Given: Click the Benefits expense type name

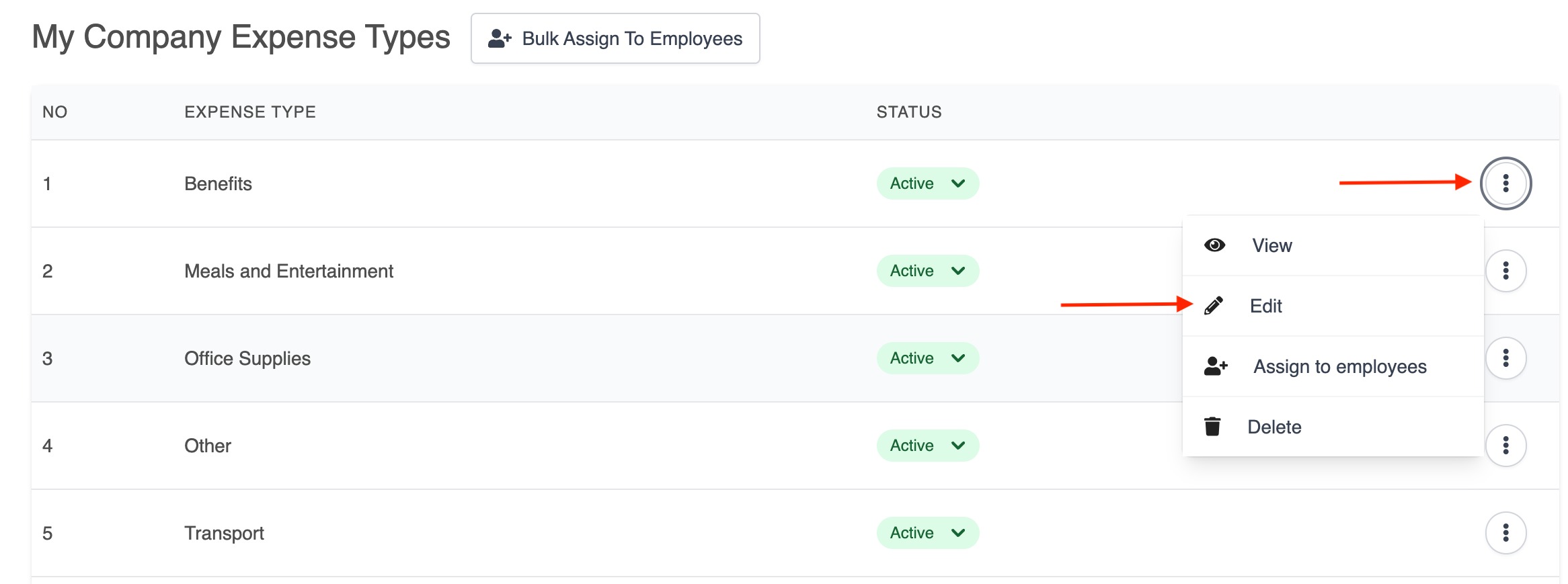Looking at the screenshot, I should click(x=218, y=183).
